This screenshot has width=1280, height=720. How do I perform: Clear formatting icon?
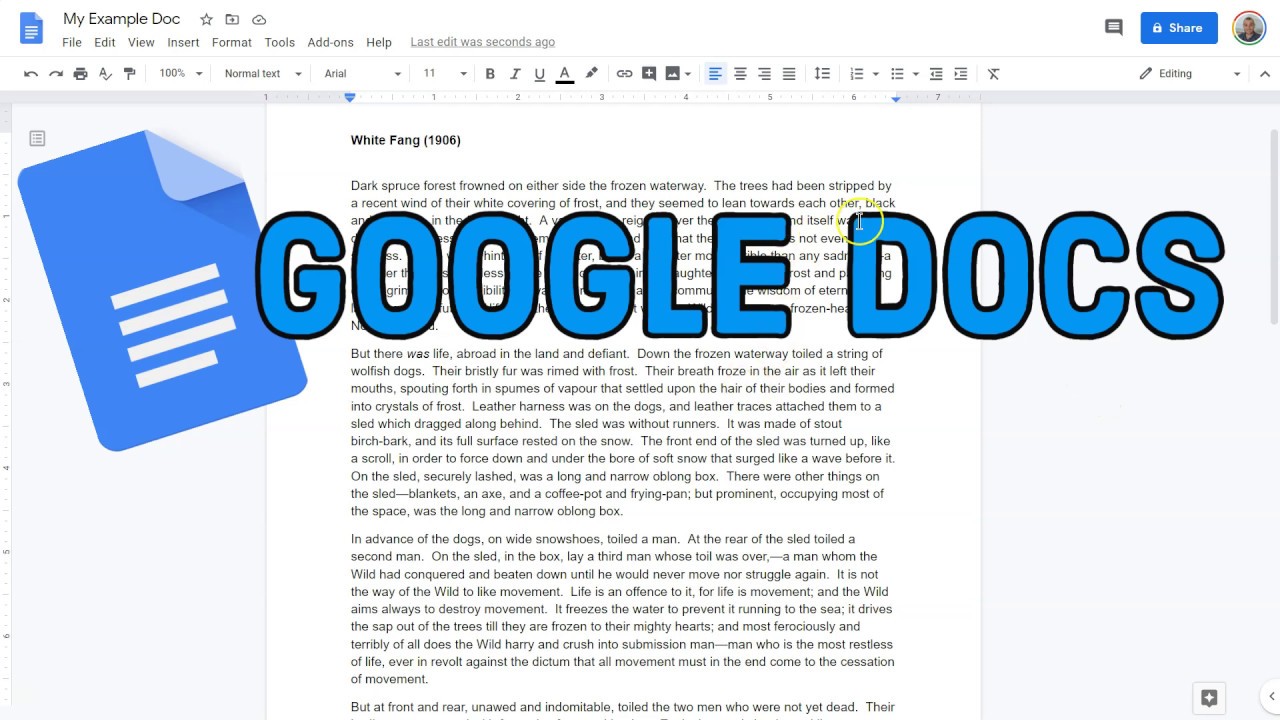click(993, 74)
